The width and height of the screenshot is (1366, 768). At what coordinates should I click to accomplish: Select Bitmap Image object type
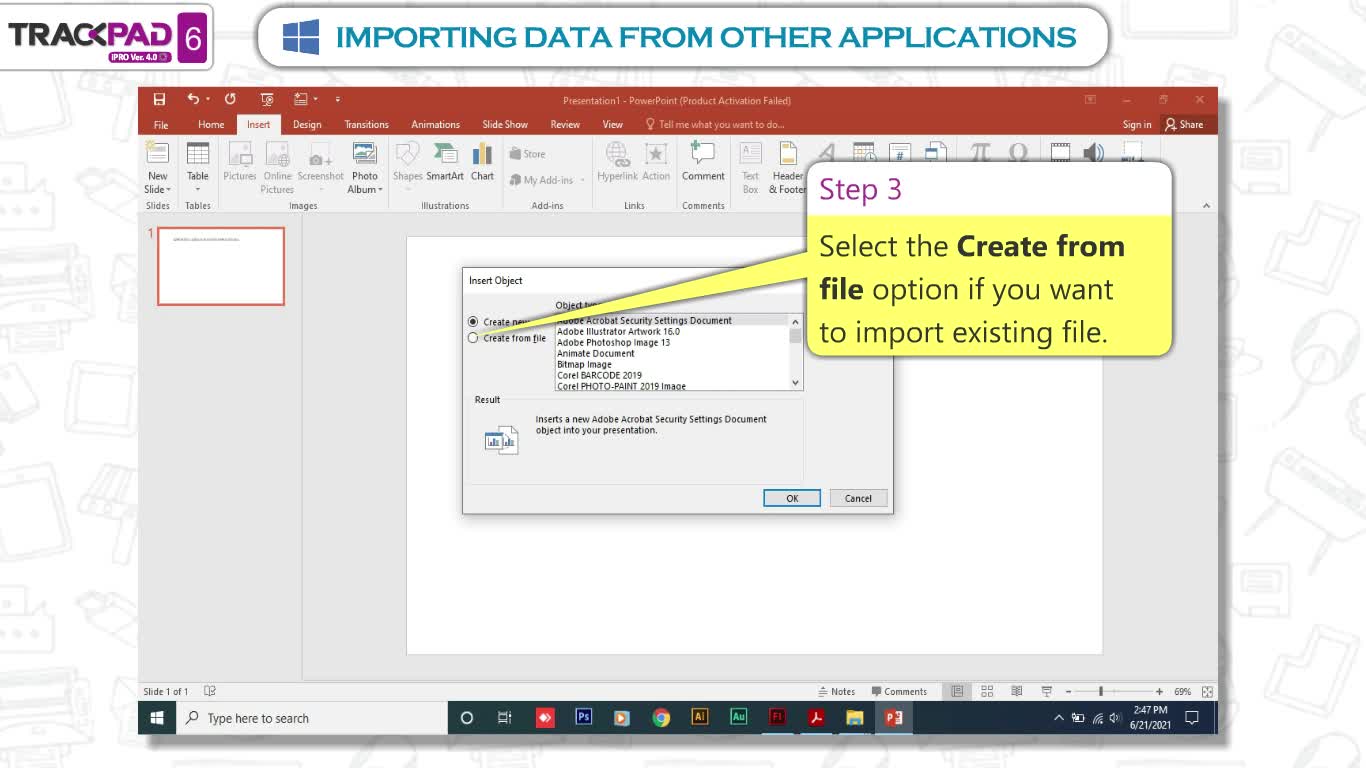click(584, 365)
